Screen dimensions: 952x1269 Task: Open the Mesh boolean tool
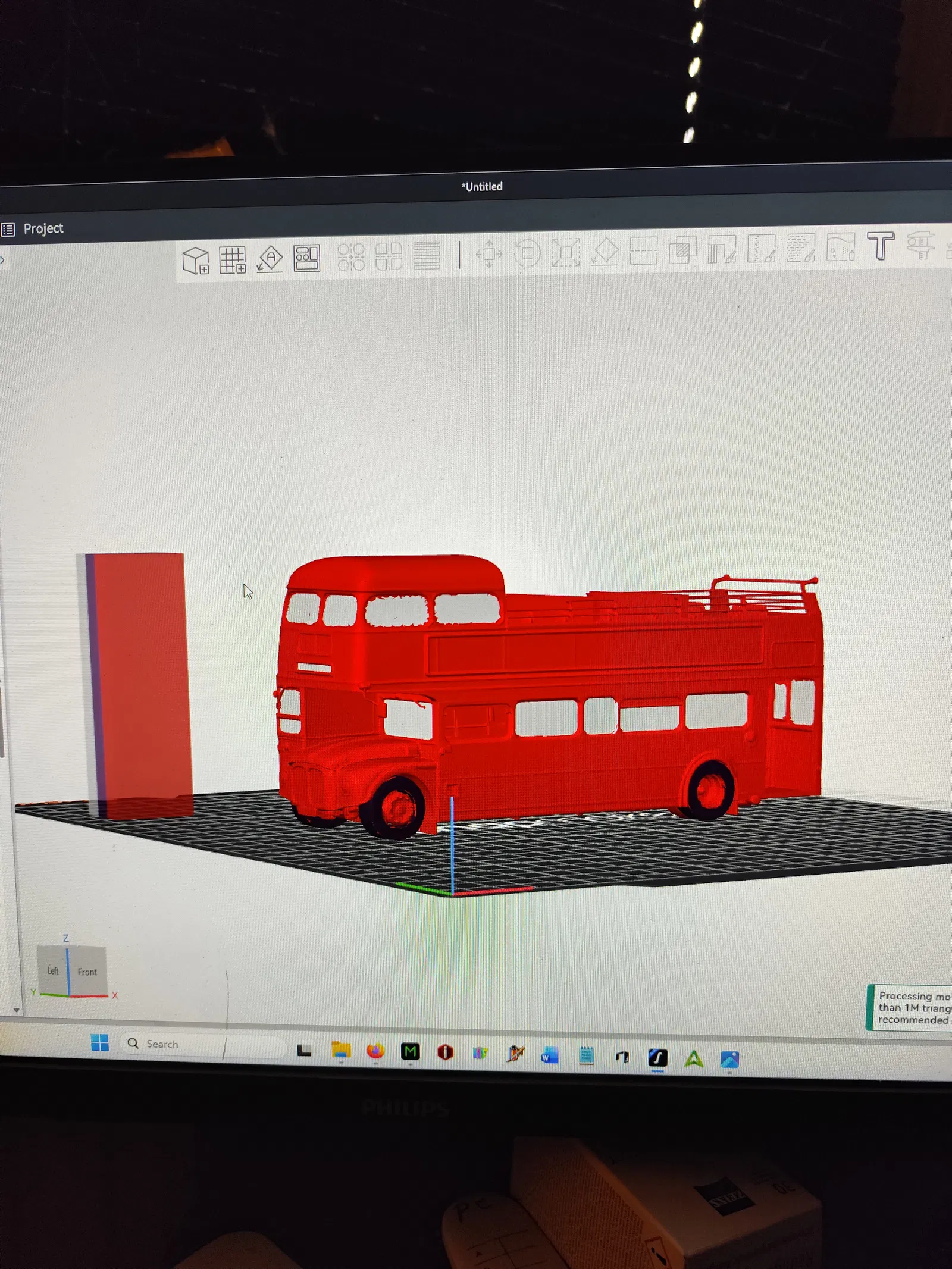click(x=683, y=250)
